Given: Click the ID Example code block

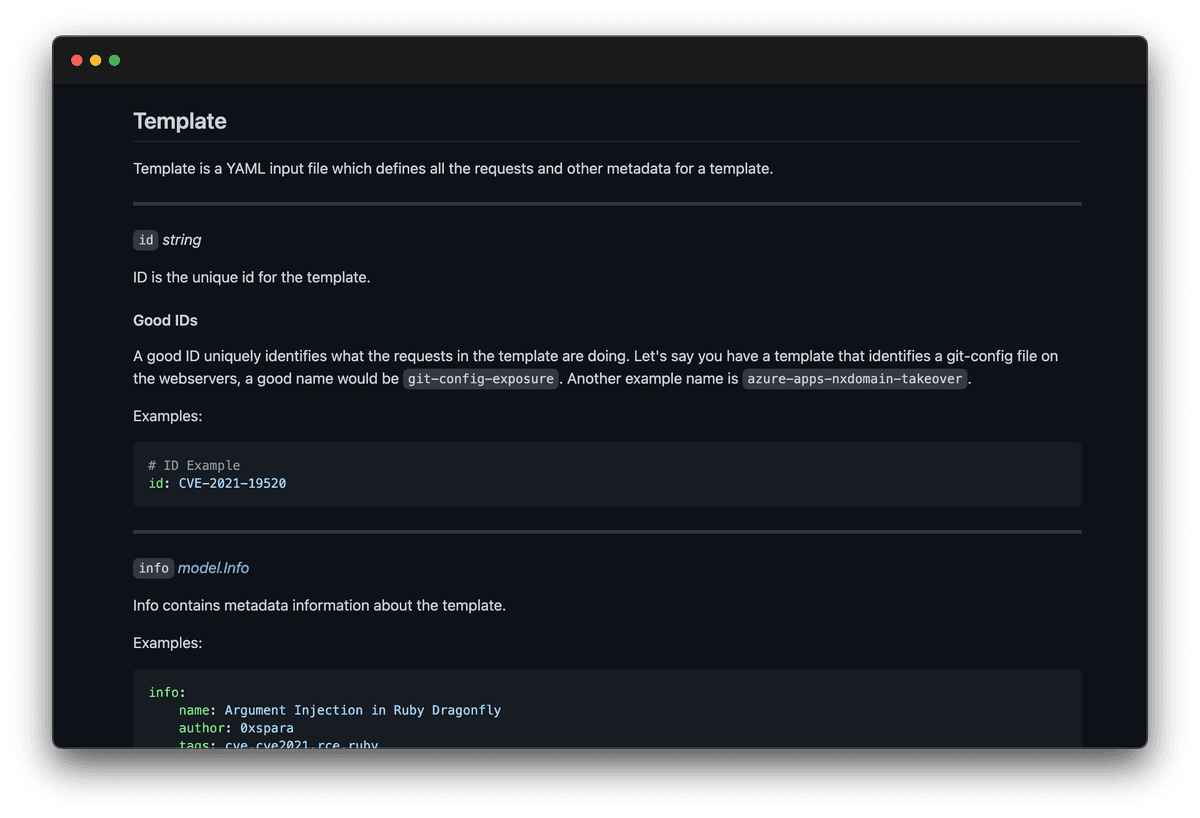Looking at the screenshot, I should coord(607,474).
